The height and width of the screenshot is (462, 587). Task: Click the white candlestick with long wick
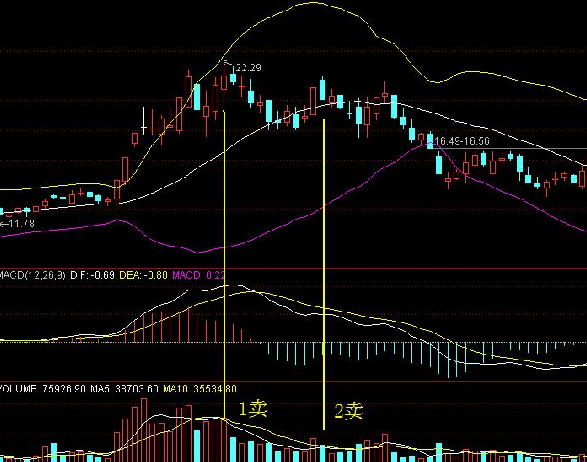143,121
